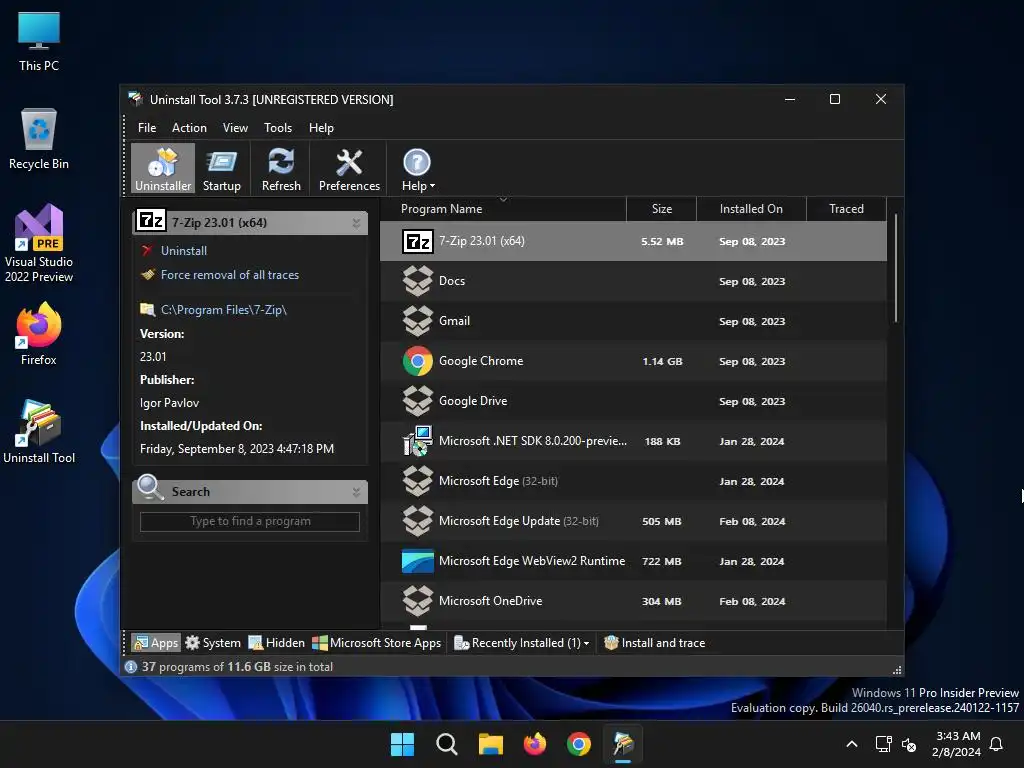Screen dimensions: 1024x768
Task: Open the Tools menu
Action: click(x=278, y=128)
